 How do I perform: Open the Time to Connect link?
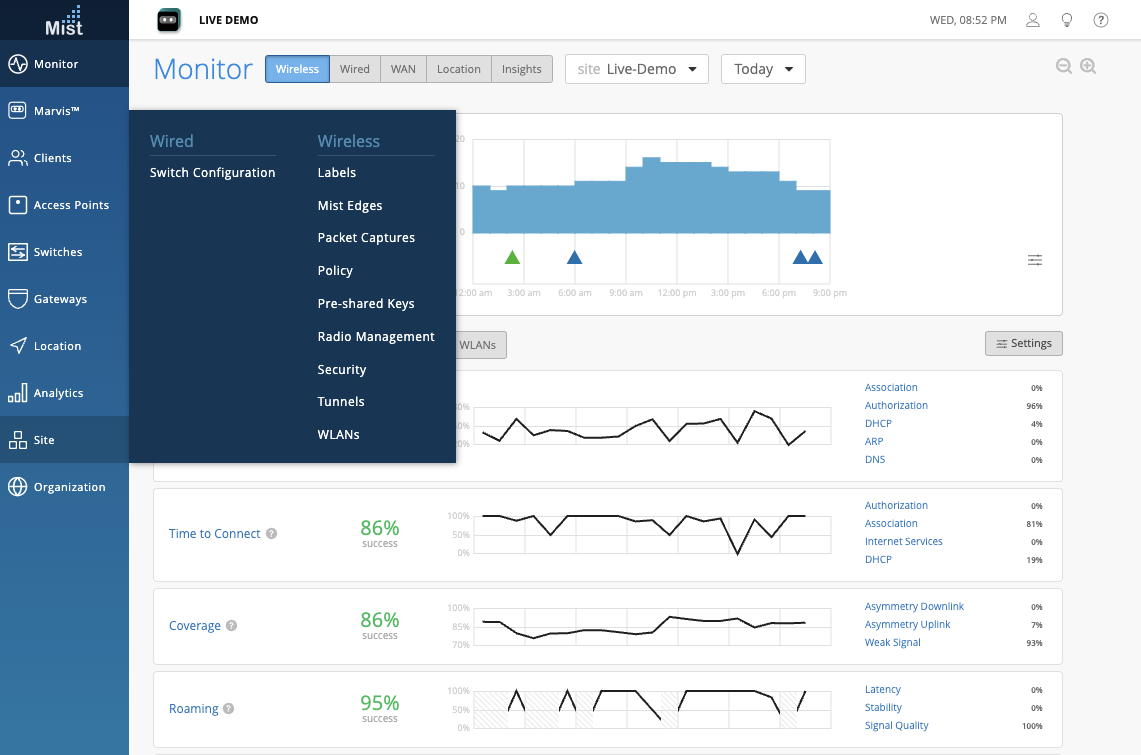click(214, 534)
